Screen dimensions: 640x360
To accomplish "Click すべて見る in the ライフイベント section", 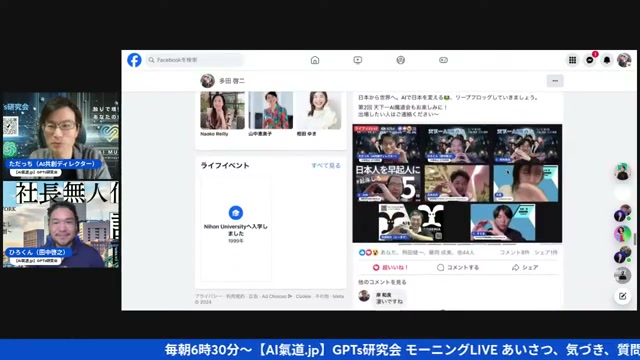I will pos(326,166).
